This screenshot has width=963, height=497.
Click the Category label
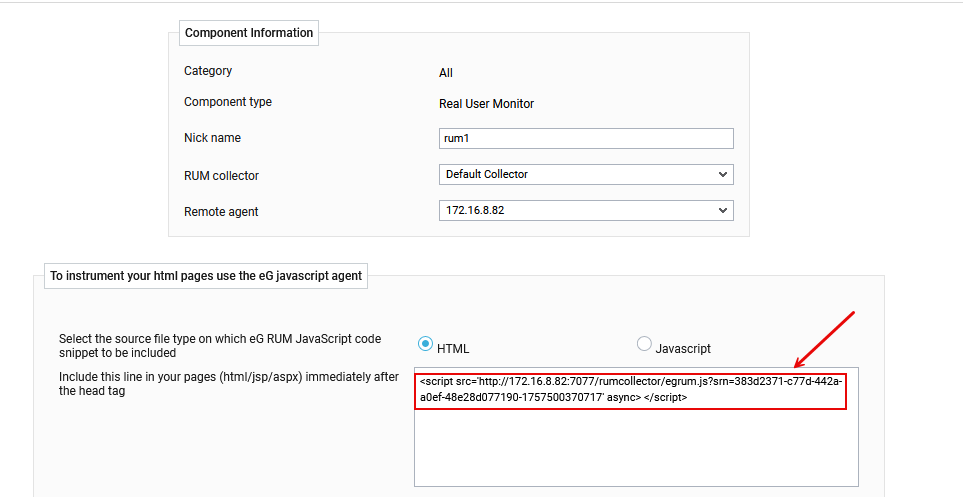click(x=208, y=71)
